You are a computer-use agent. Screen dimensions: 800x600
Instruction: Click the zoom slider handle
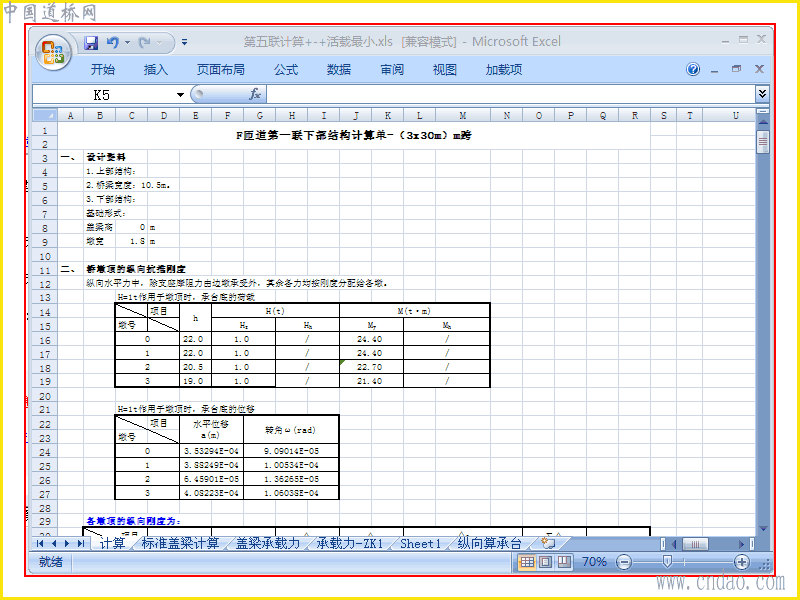667,562
